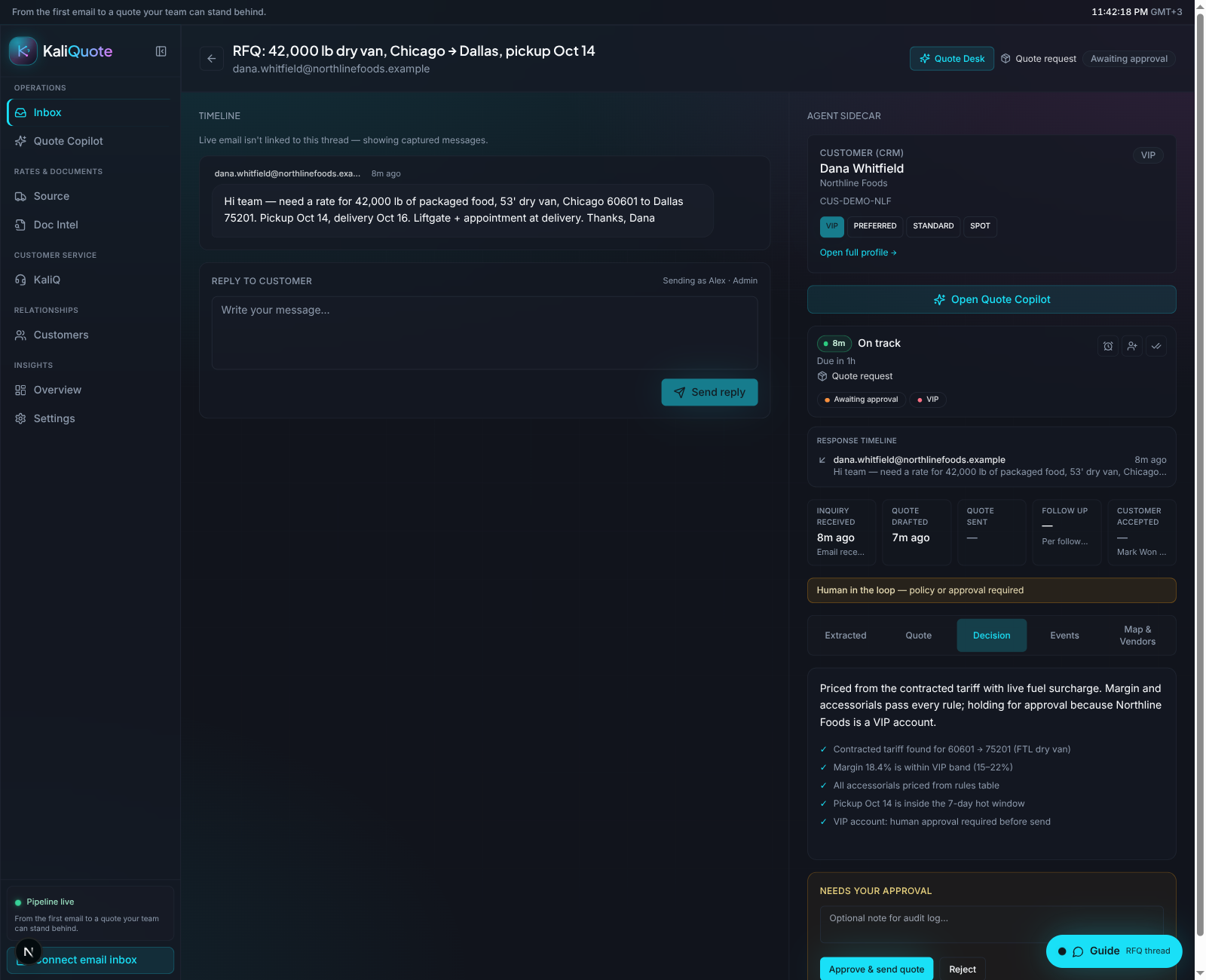This screenshot has width=1206, height=980.
Task: Mark the thread done with check icon
Action: (1156, 346)
